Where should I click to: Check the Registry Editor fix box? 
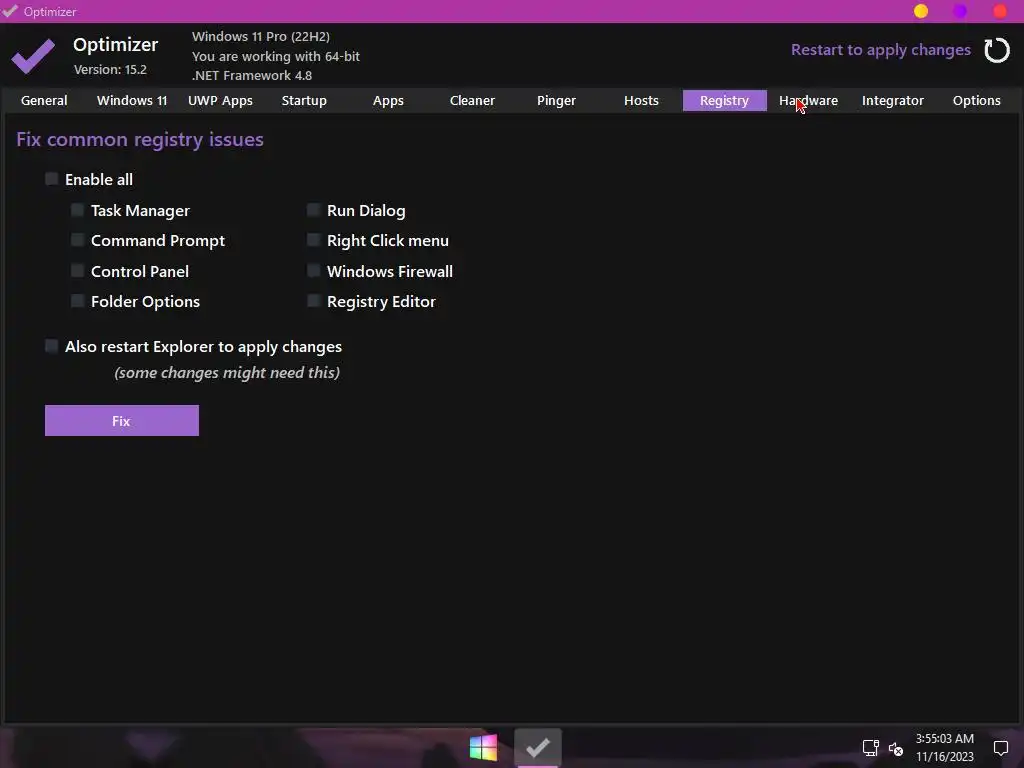pos(313,300)
